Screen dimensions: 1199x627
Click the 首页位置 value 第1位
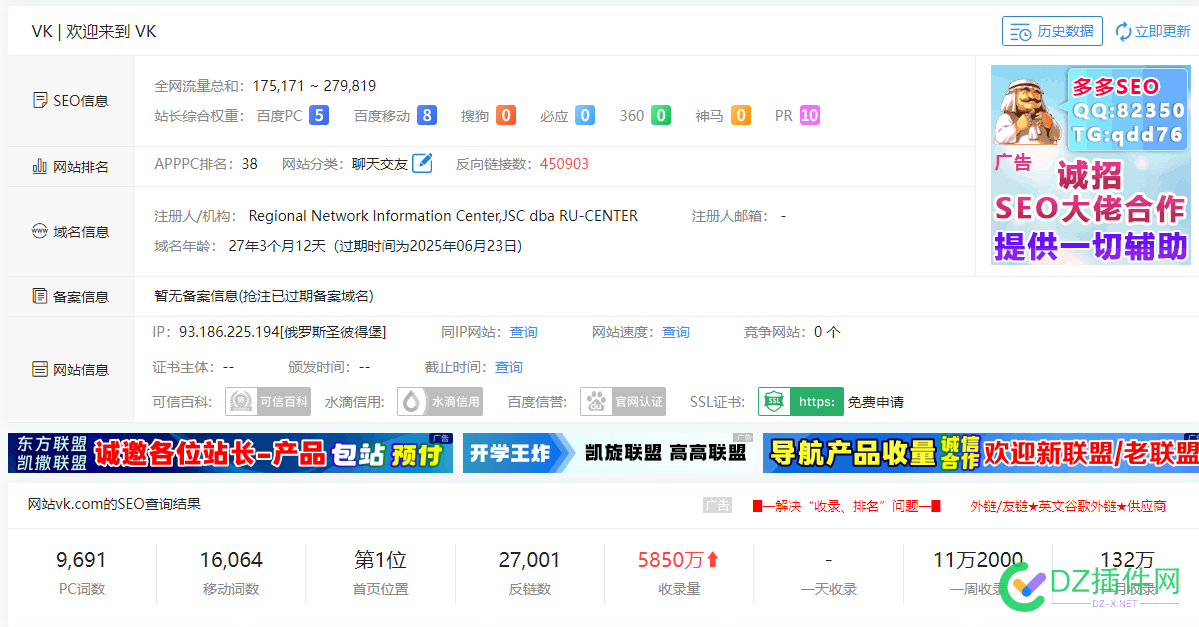tap(380, 560)
